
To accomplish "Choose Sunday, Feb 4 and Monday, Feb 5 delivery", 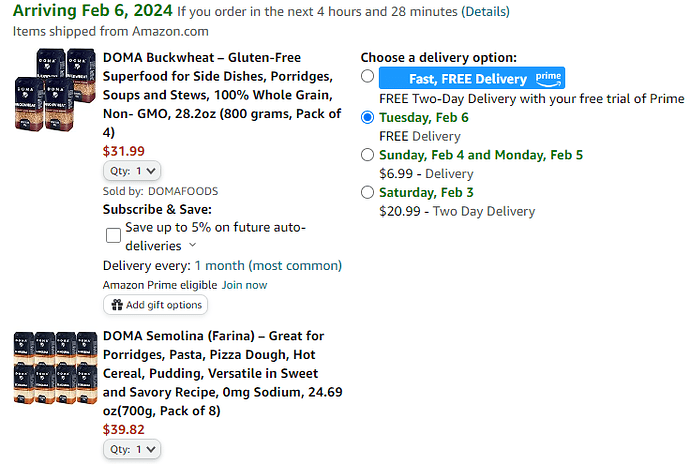I will [x=367, y=155].
